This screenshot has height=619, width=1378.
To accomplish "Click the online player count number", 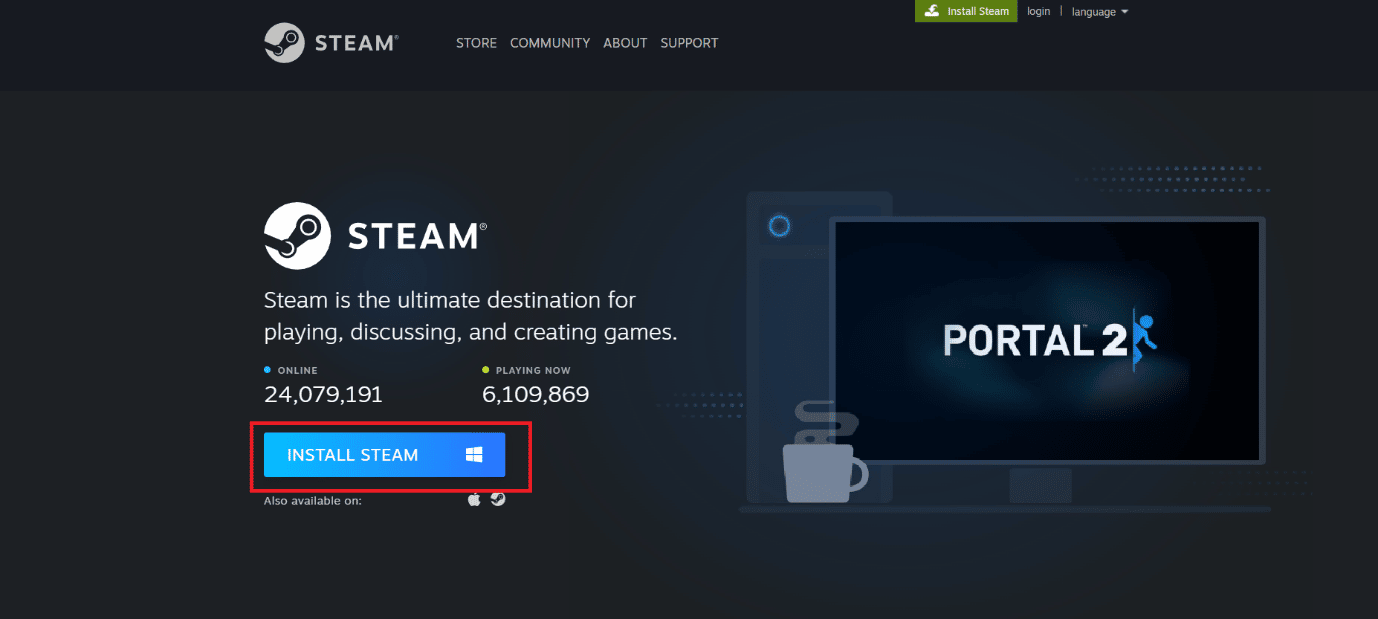I will (x=322, y=394).
